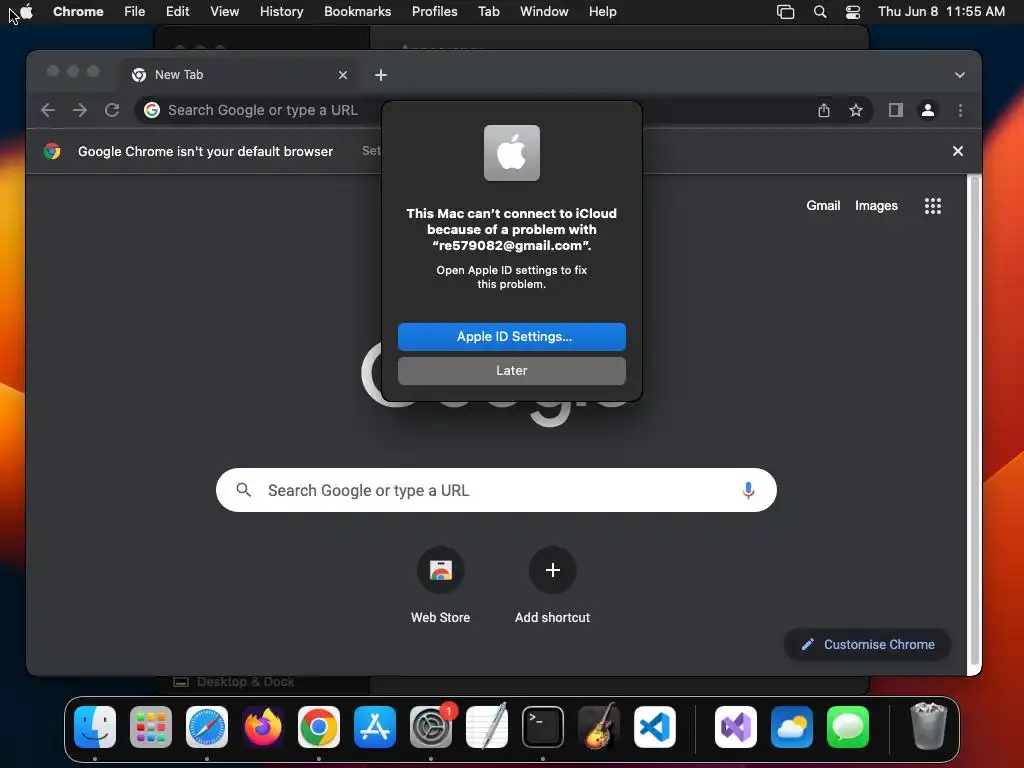Open the Tab menu
The height and width of the screenshot is (768, 1024).
[488, 11]
